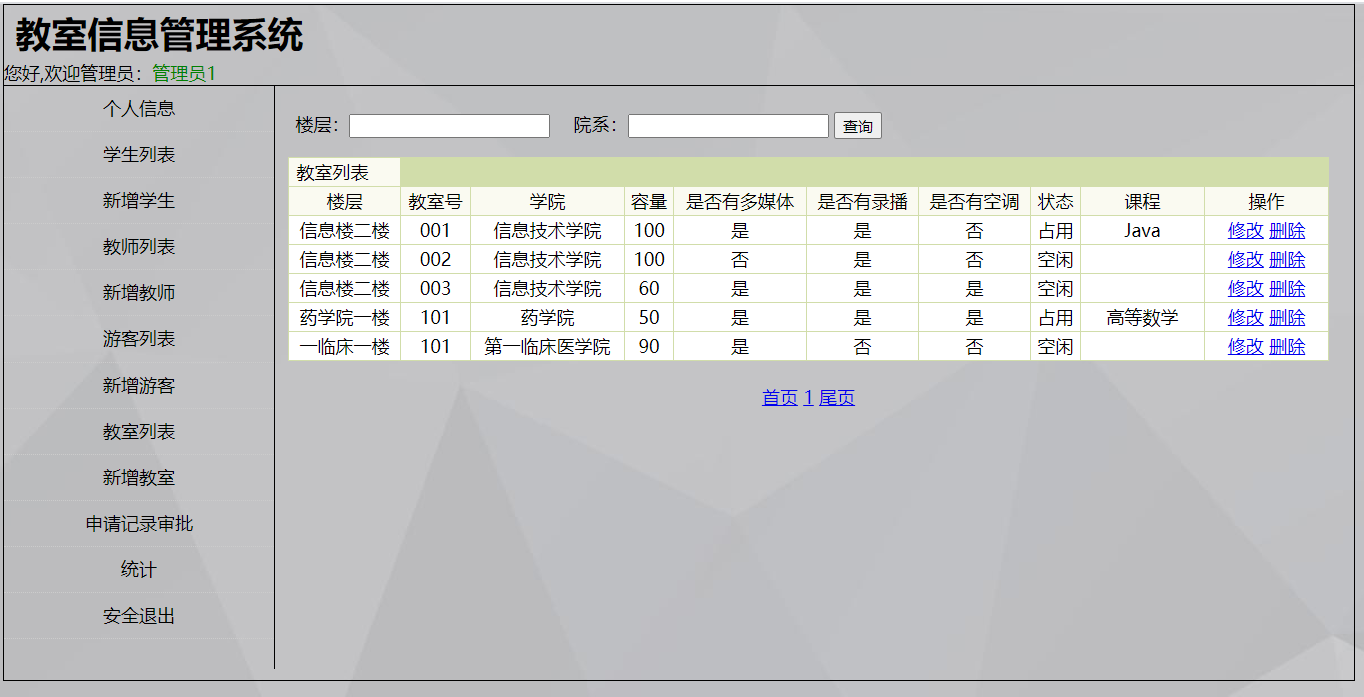Open 学生列表 in the sidebar

(139, 155)
